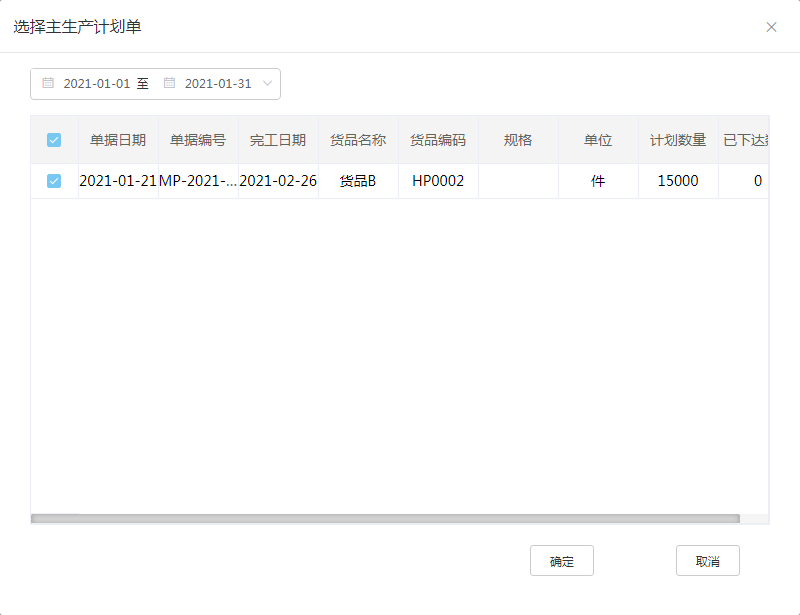800x615 pixels.
Task: Confirm selection with 确定 button
Action: [x=562, y=561]
